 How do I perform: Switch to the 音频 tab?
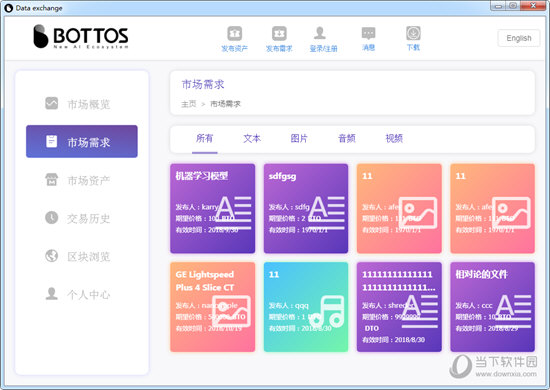coord(347,138)
